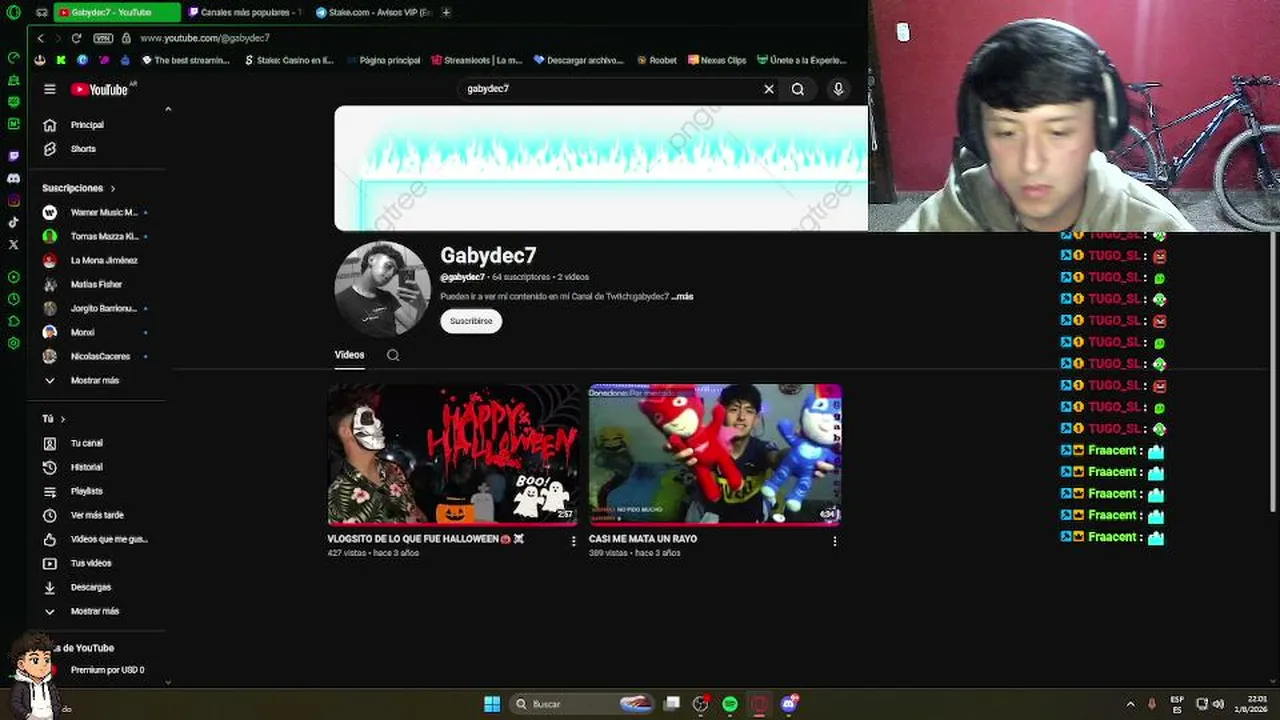Toggle the browser VPN badge
This screenshot has width=1280, height=720.
pos(103,38)
